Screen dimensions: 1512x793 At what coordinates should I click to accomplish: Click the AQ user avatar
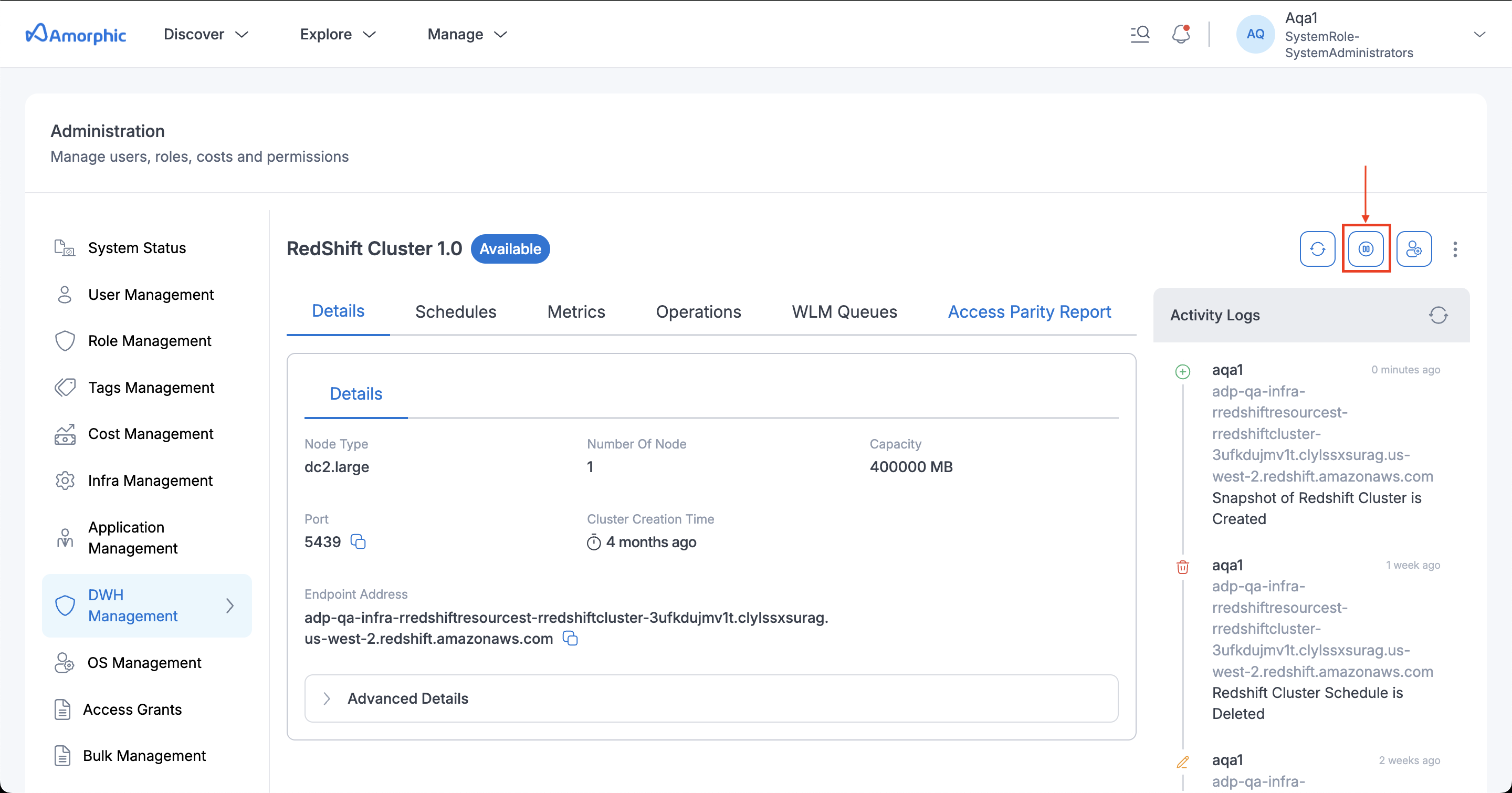[1255, 34]
